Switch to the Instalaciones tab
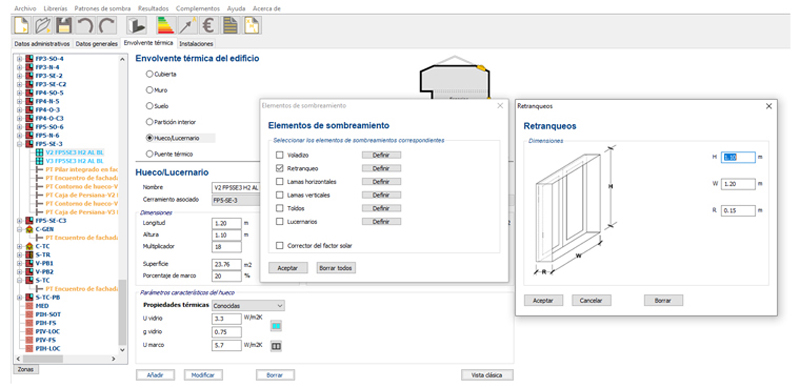The image size is (800, 388). pyautogui.click(x=196, y=44)
